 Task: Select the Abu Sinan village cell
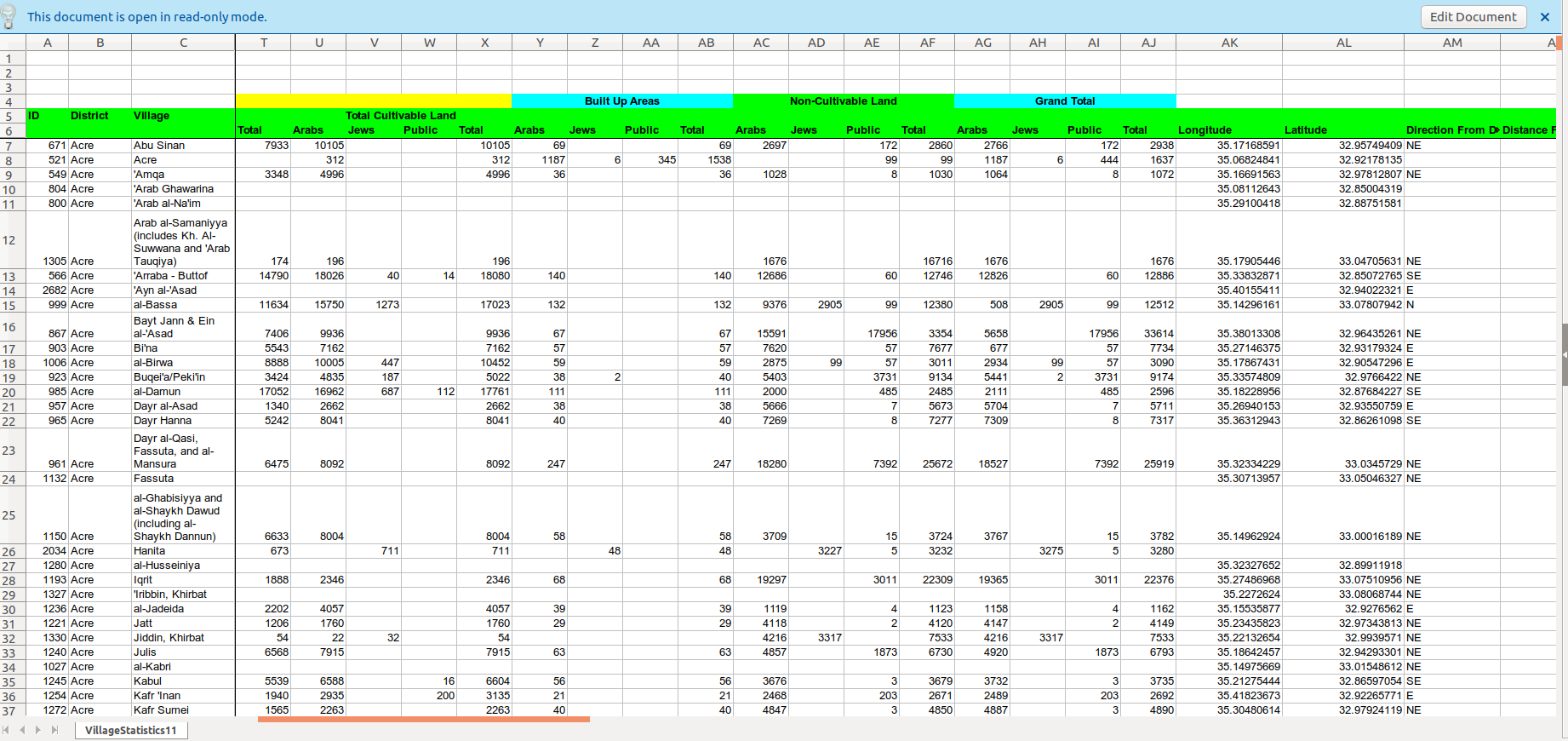183,146
